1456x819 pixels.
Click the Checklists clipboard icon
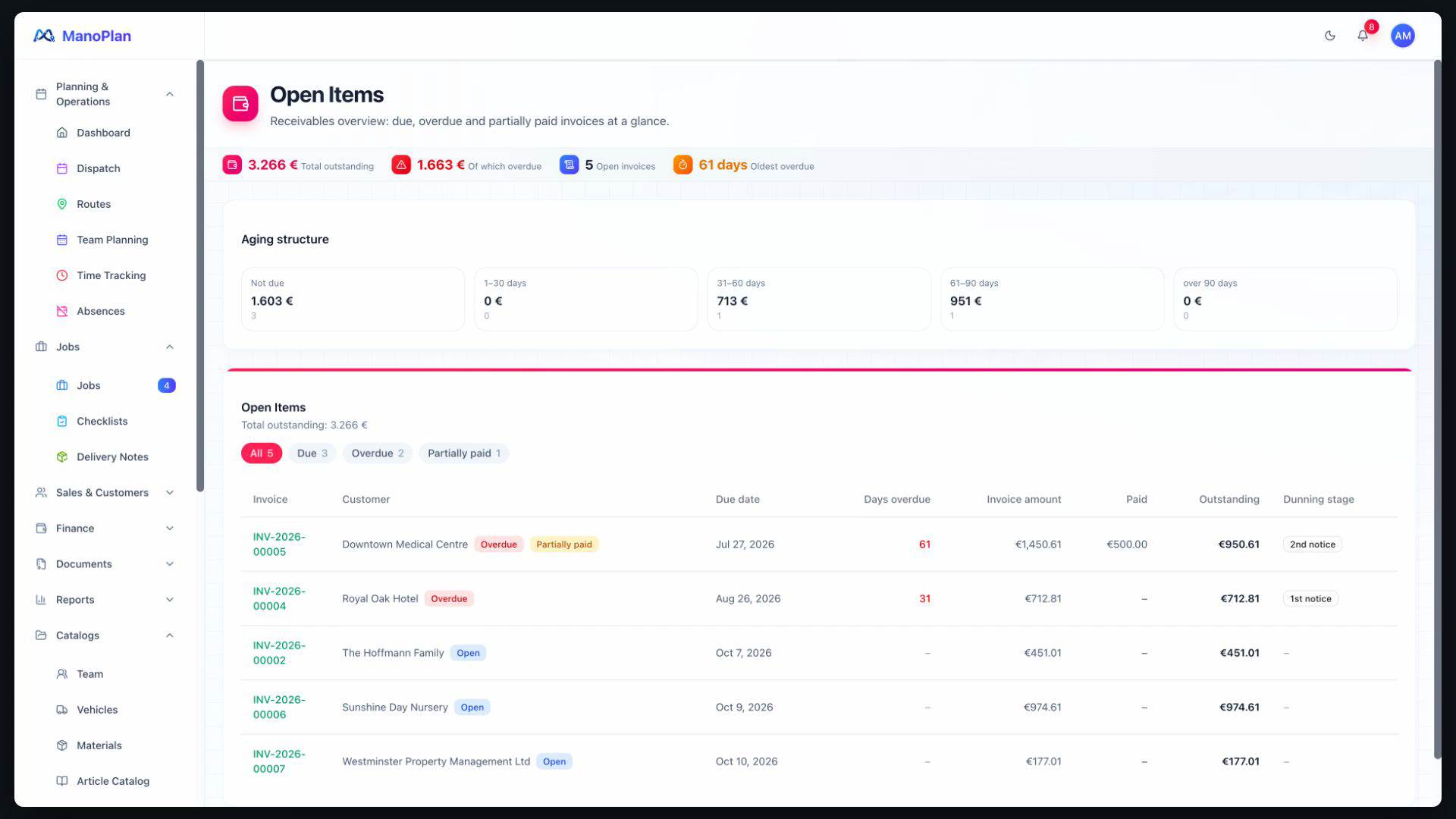point(62,421)
